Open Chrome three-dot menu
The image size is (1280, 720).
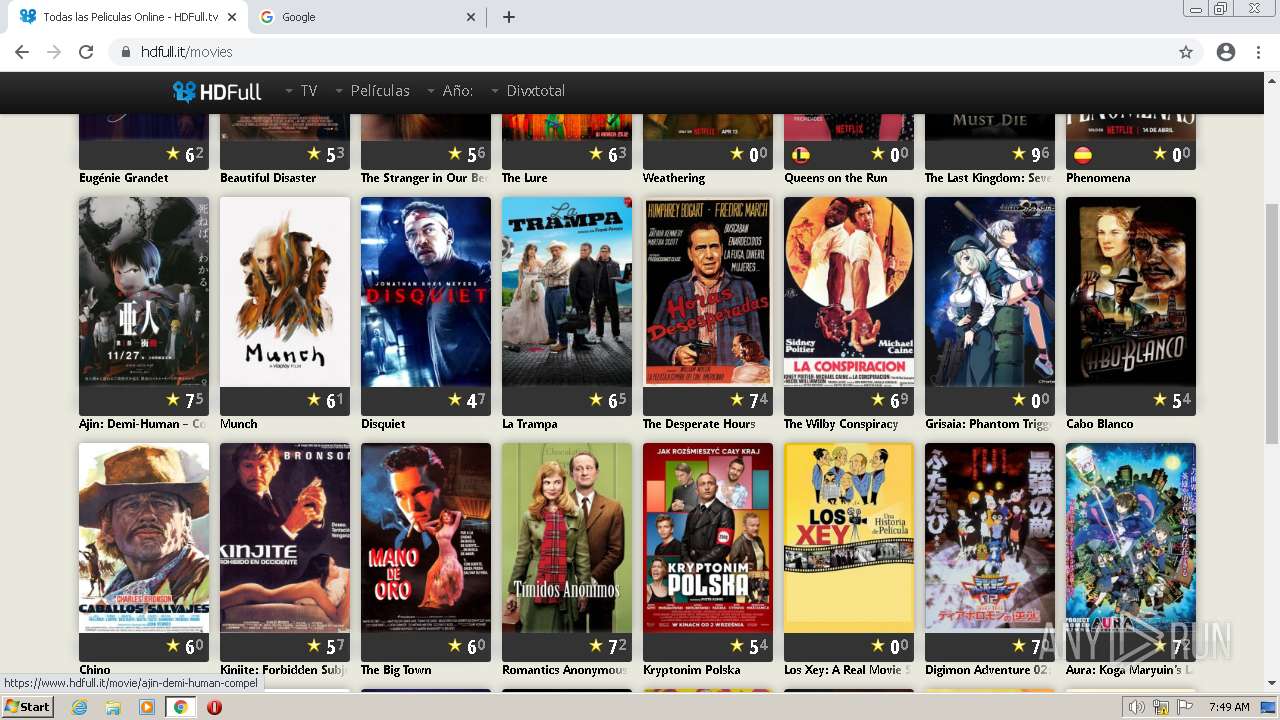pos(1258,52)
